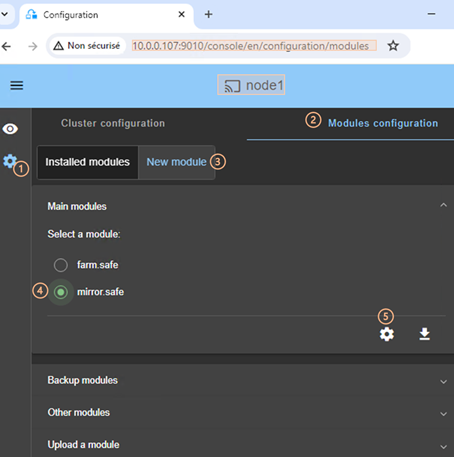Image resolution: width=454 pixels, height=457 pixels.
Task: Select the mirror.safe radio button
Action: click(61, 292)
